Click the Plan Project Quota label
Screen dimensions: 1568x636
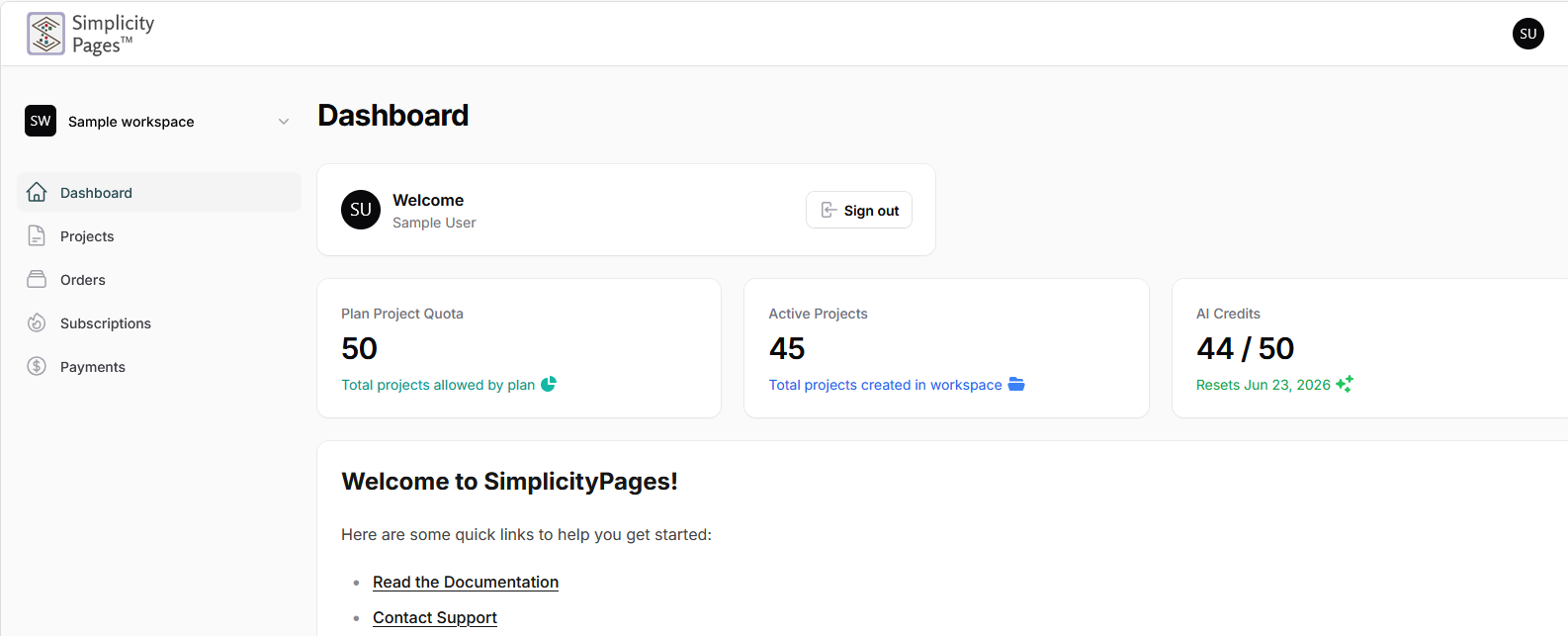click(402, 314)
